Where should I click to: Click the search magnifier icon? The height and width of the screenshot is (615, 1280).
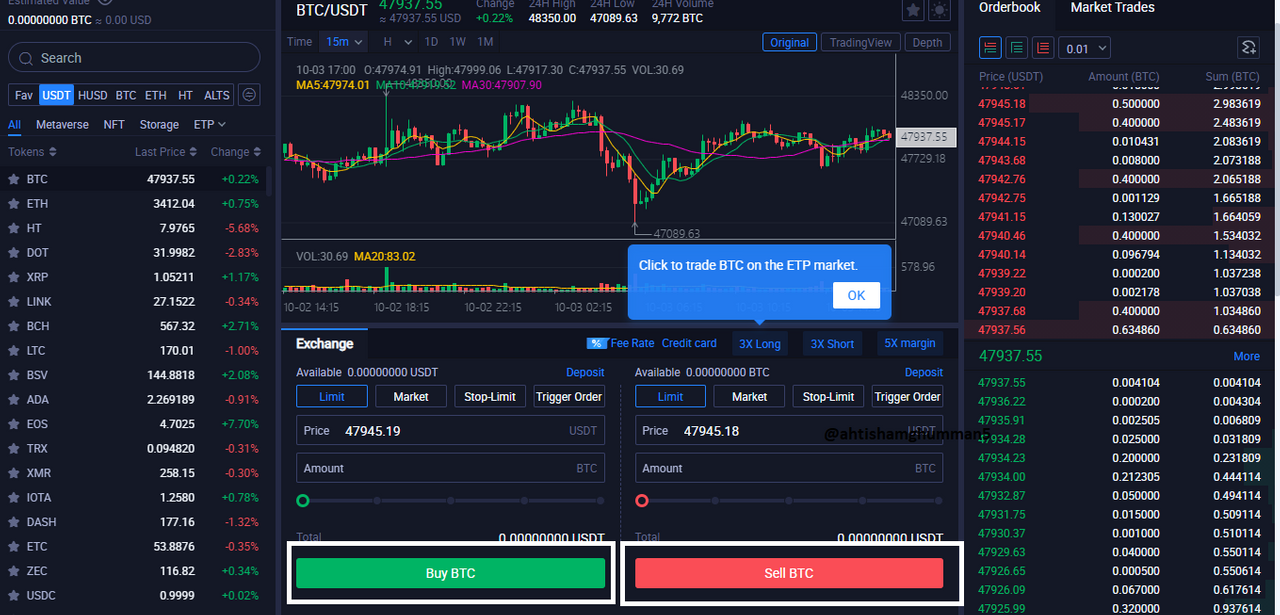(27, 58)
